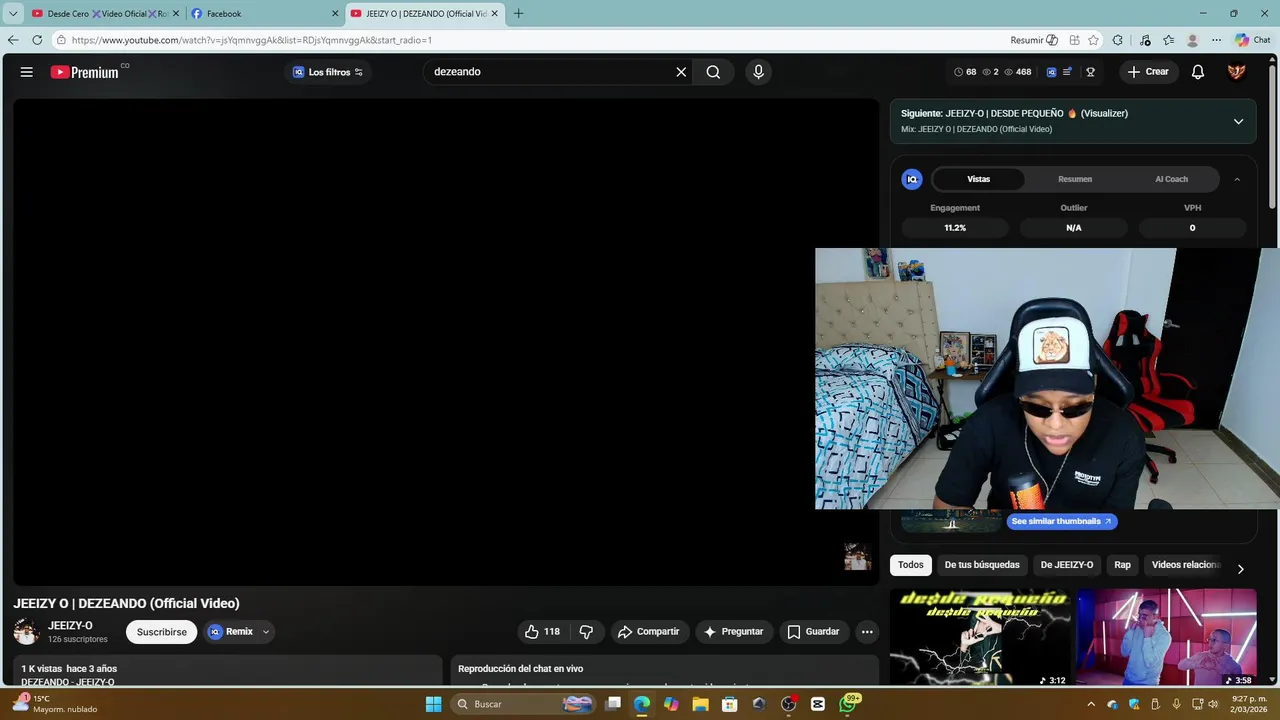Open Edge settings and more menu
Screen dimensions: 1280x720
[1216, 40]
